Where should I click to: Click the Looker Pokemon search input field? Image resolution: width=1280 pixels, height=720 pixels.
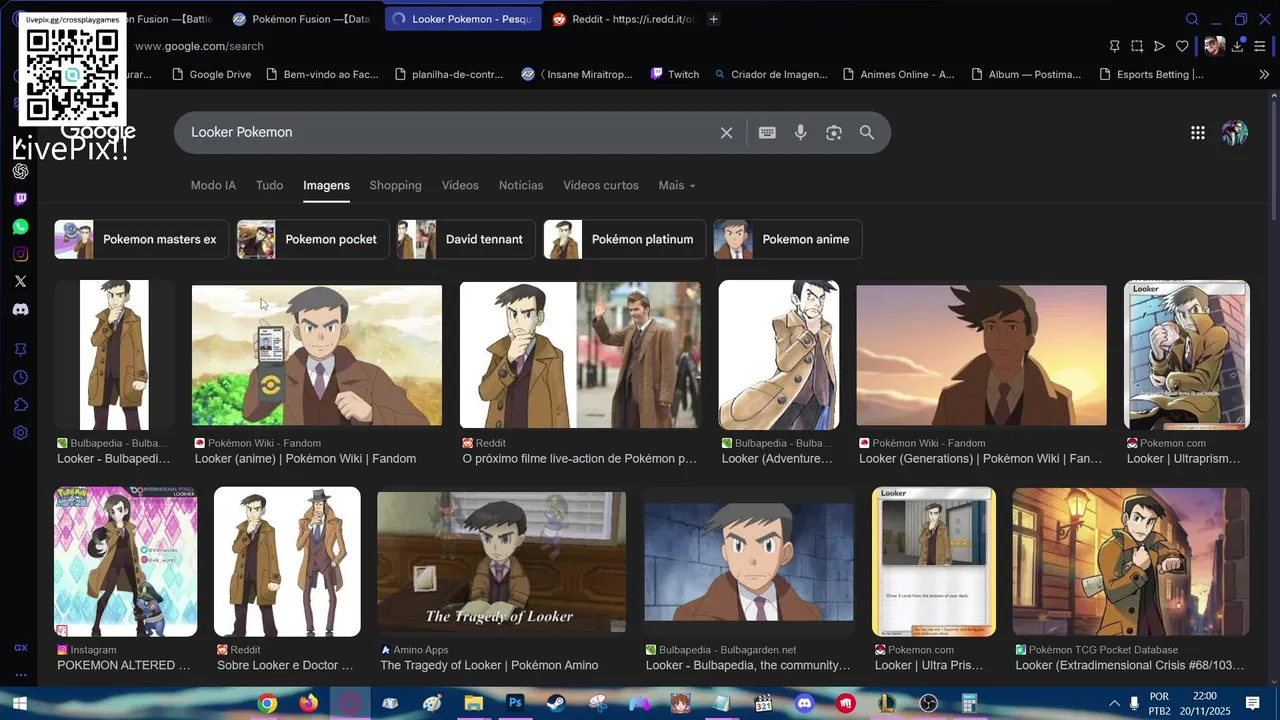tap(450, 132)
